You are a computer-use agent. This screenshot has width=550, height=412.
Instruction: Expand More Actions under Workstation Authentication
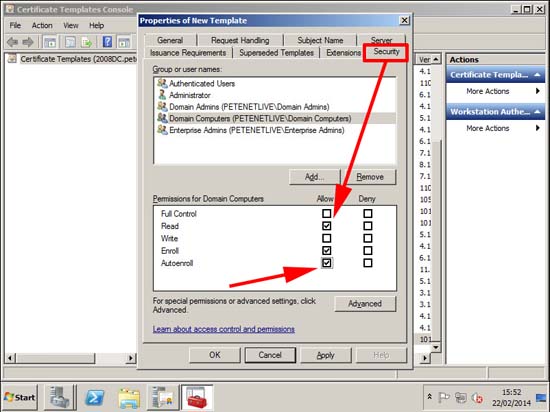point(495,128)
